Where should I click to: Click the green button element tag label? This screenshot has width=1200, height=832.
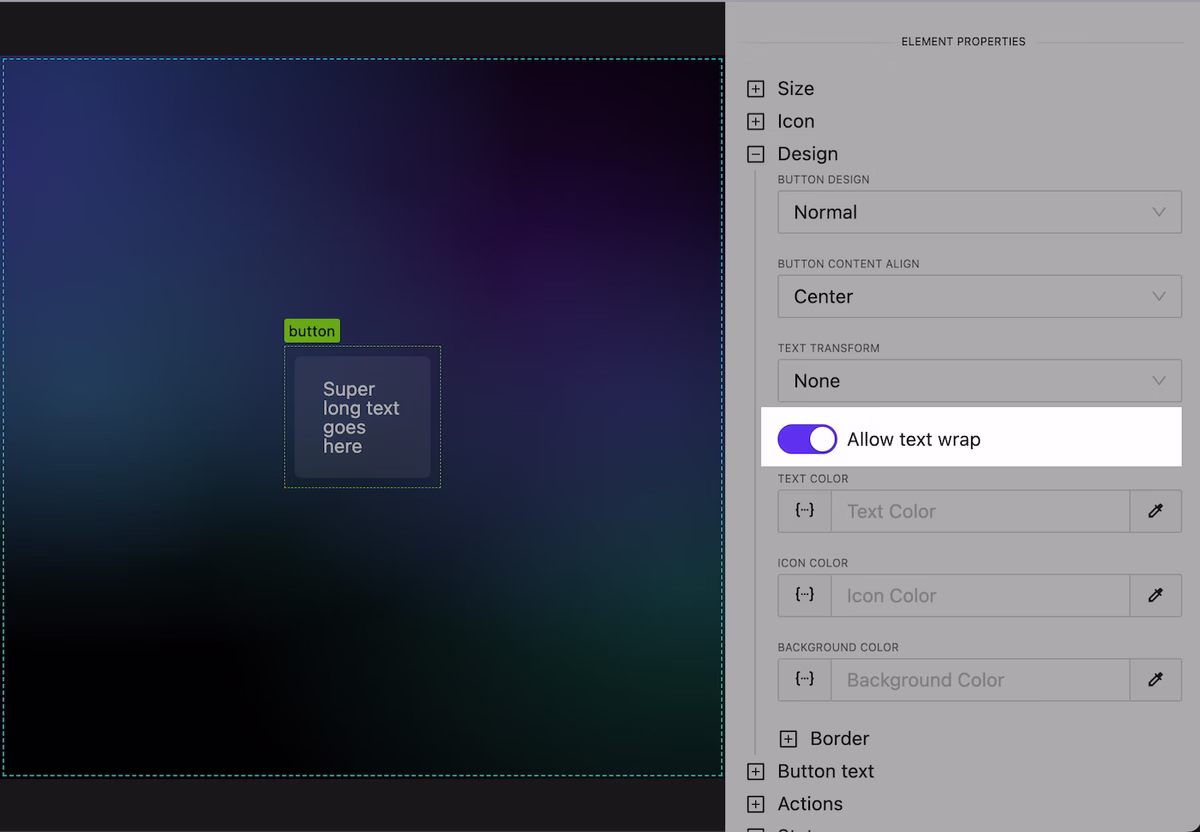tap(311, 330)
